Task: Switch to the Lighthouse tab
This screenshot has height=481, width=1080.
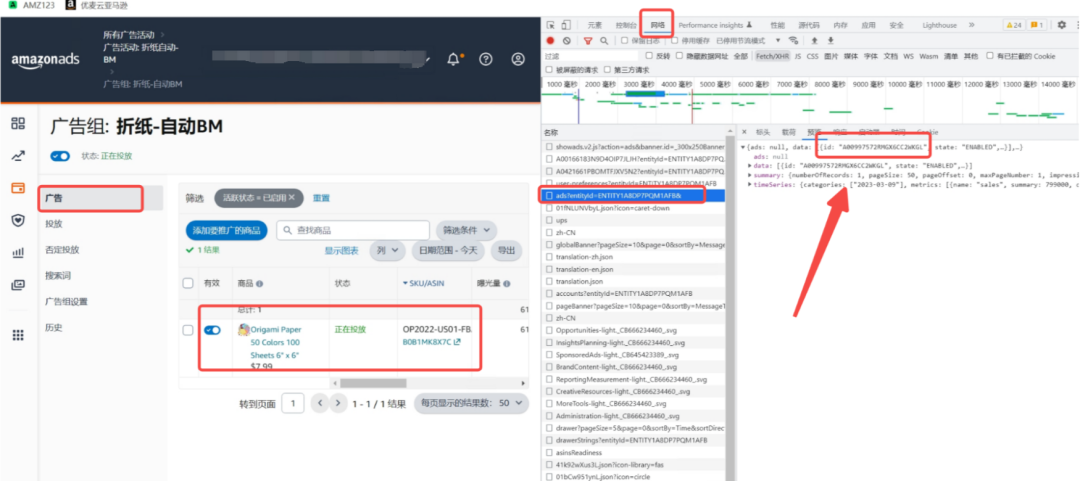Action: click(x=939, y=25)
